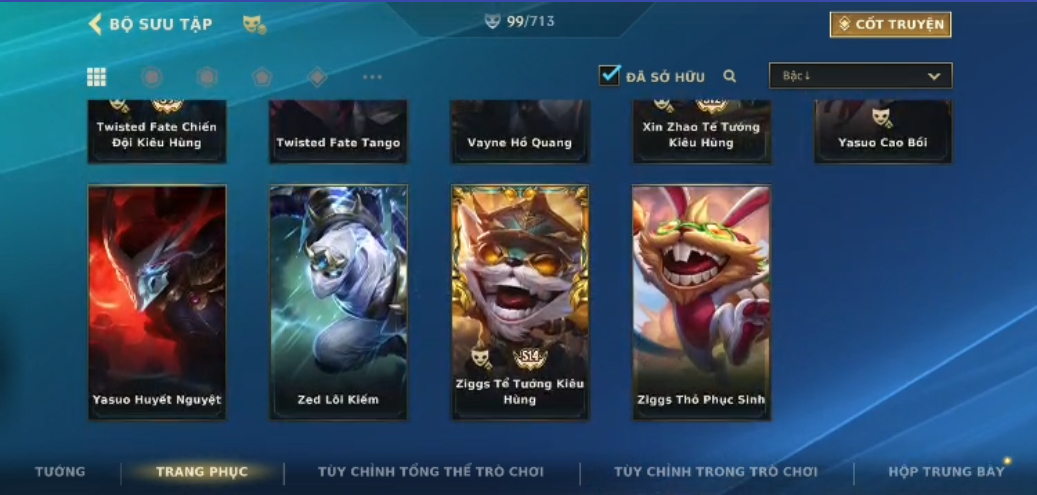1037x495 pixels.
Task: Select the round rarity filter icon
Action: (x=152, y=77)
